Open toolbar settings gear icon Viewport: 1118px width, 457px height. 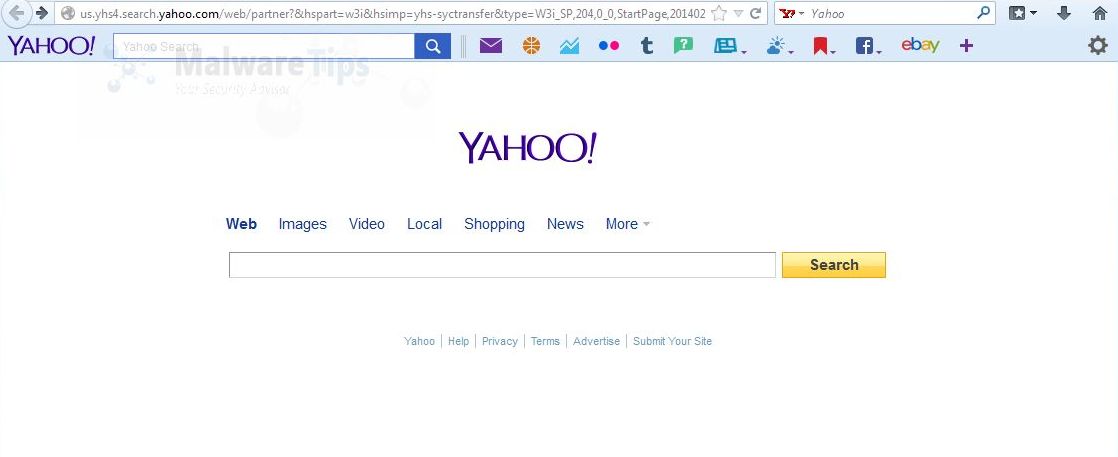coord(1097,46)
